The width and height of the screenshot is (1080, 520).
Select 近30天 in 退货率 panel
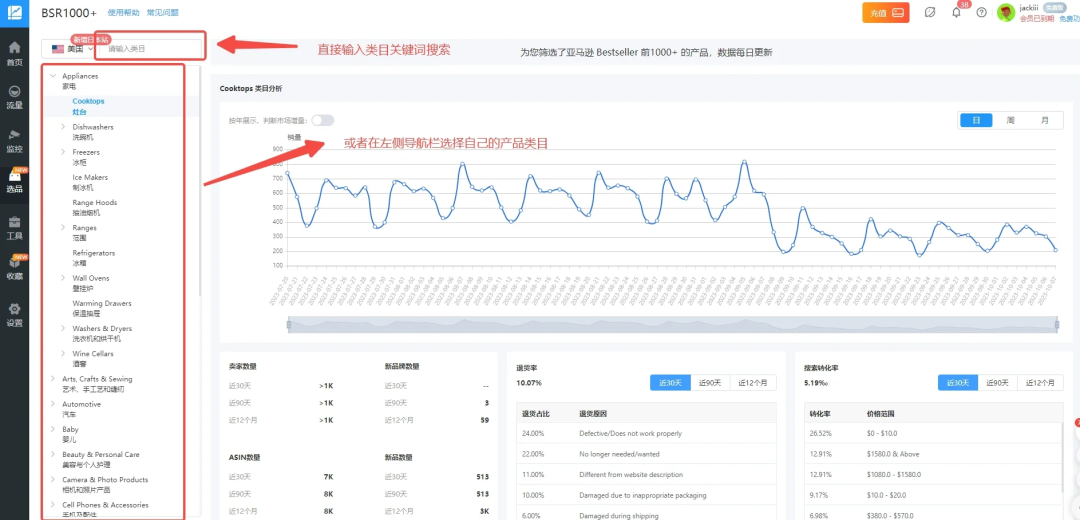(x=670, y=382)
